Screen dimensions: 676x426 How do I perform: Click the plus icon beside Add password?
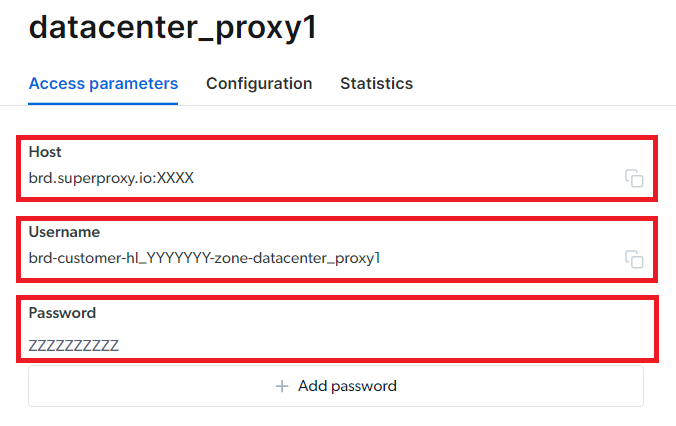282,386
